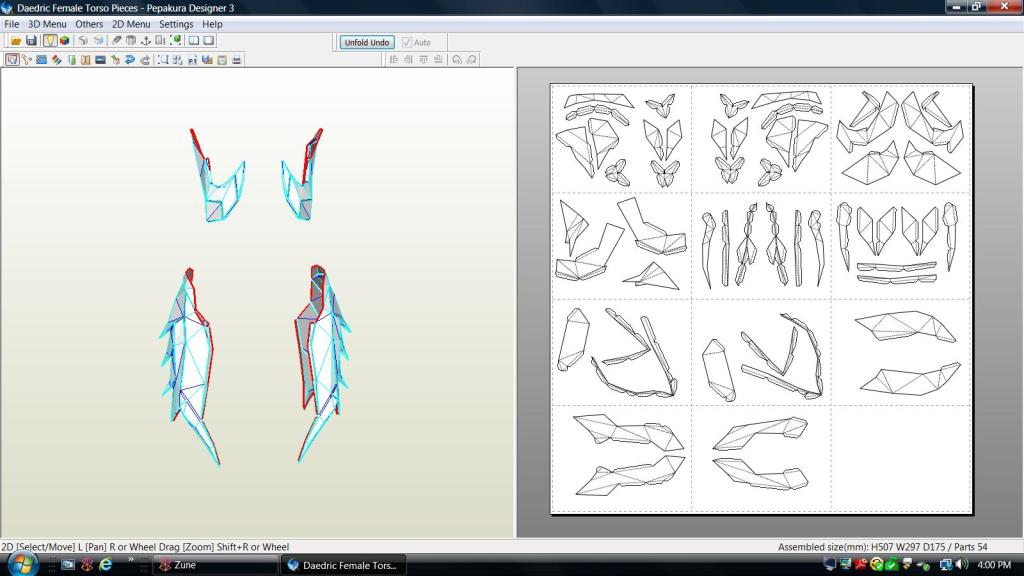The width and height of the screenshot is (1024, 576).
Task: Click Daedric Female Tors... taskbar button
Action: 342,565
